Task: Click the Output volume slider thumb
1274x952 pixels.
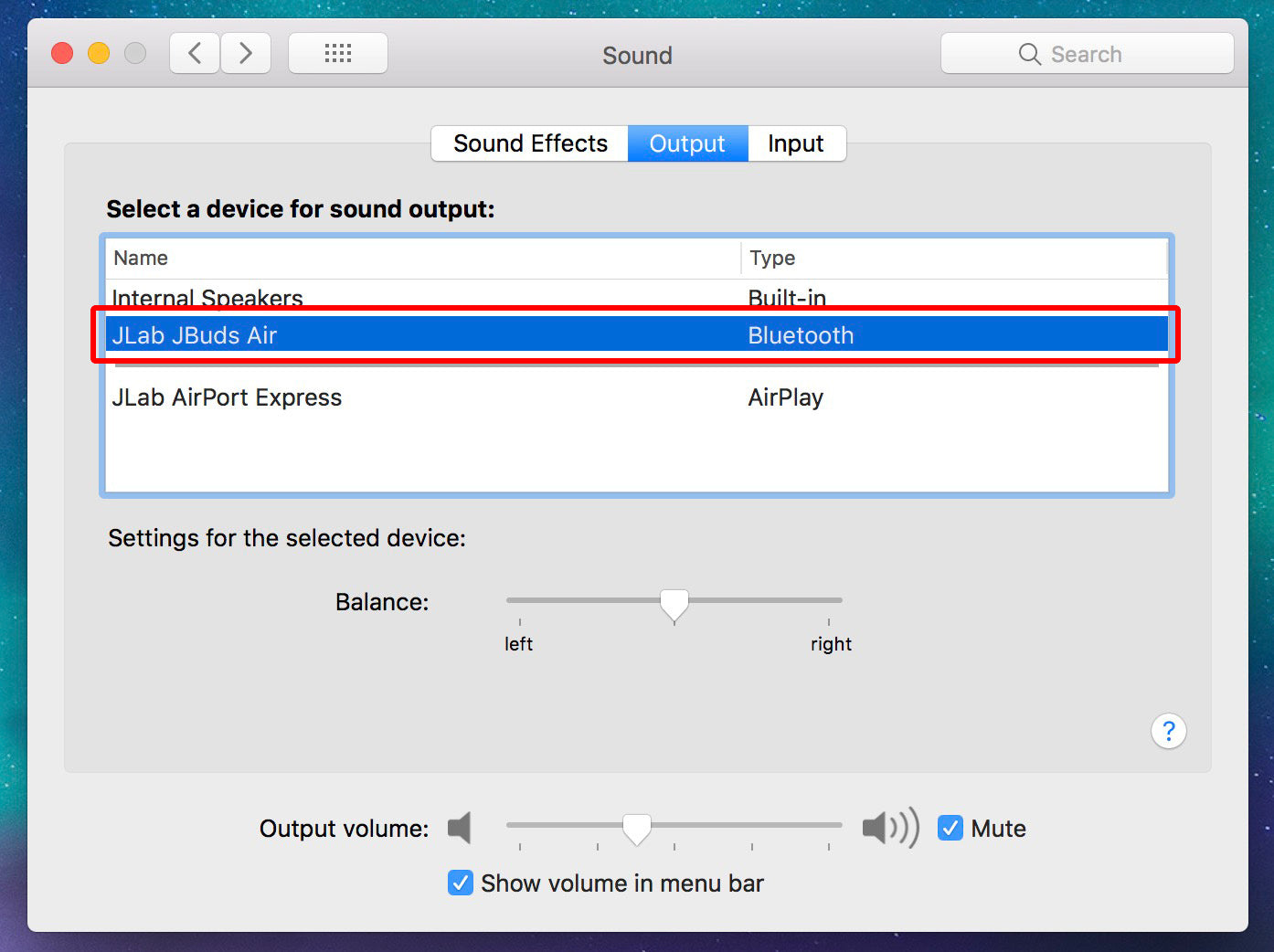Action: tap(637, 829)
